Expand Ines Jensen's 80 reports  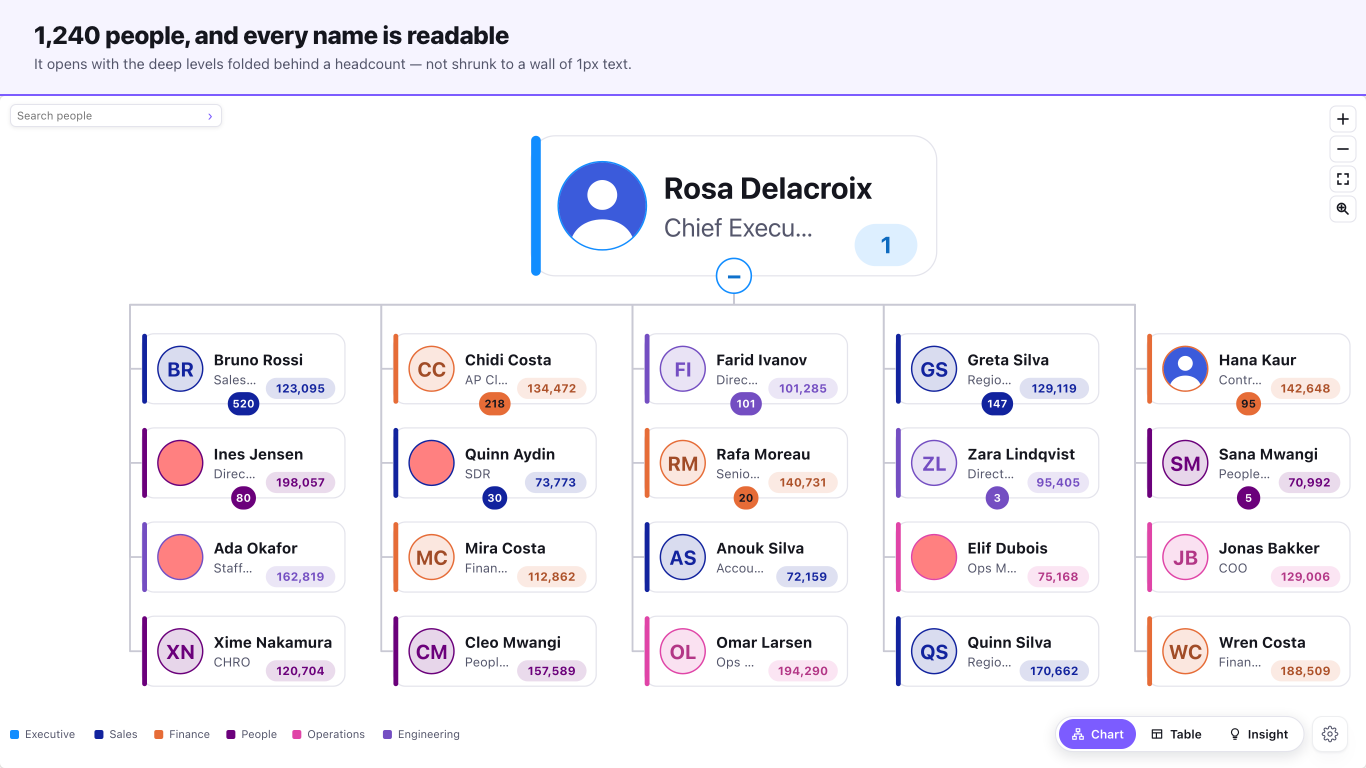click(243, 498)
